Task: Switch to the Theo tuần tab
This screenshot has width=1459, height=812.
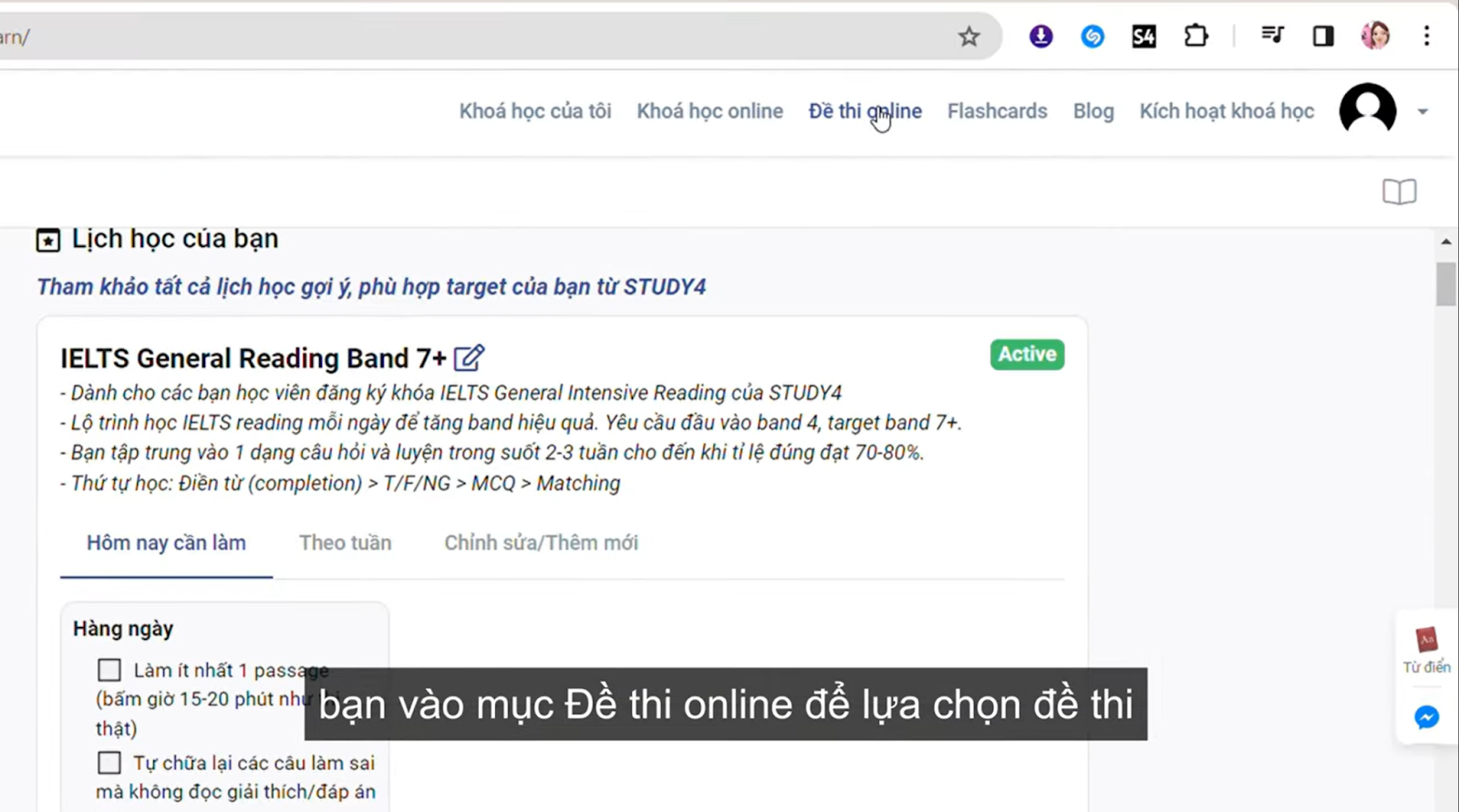Action: (x=345, y=543)
